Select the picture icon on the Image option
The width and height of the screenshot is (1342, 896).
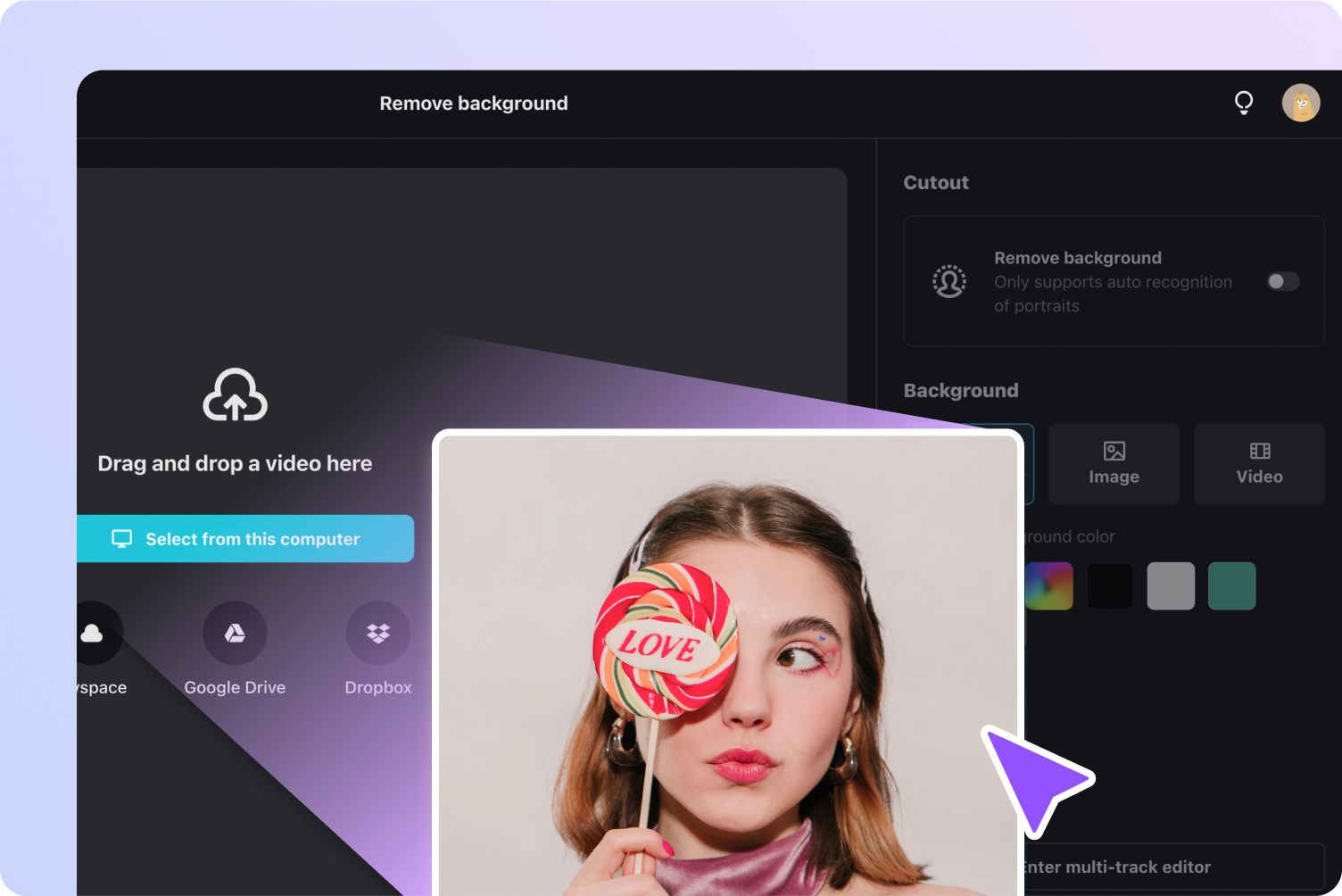point(1114,450)
